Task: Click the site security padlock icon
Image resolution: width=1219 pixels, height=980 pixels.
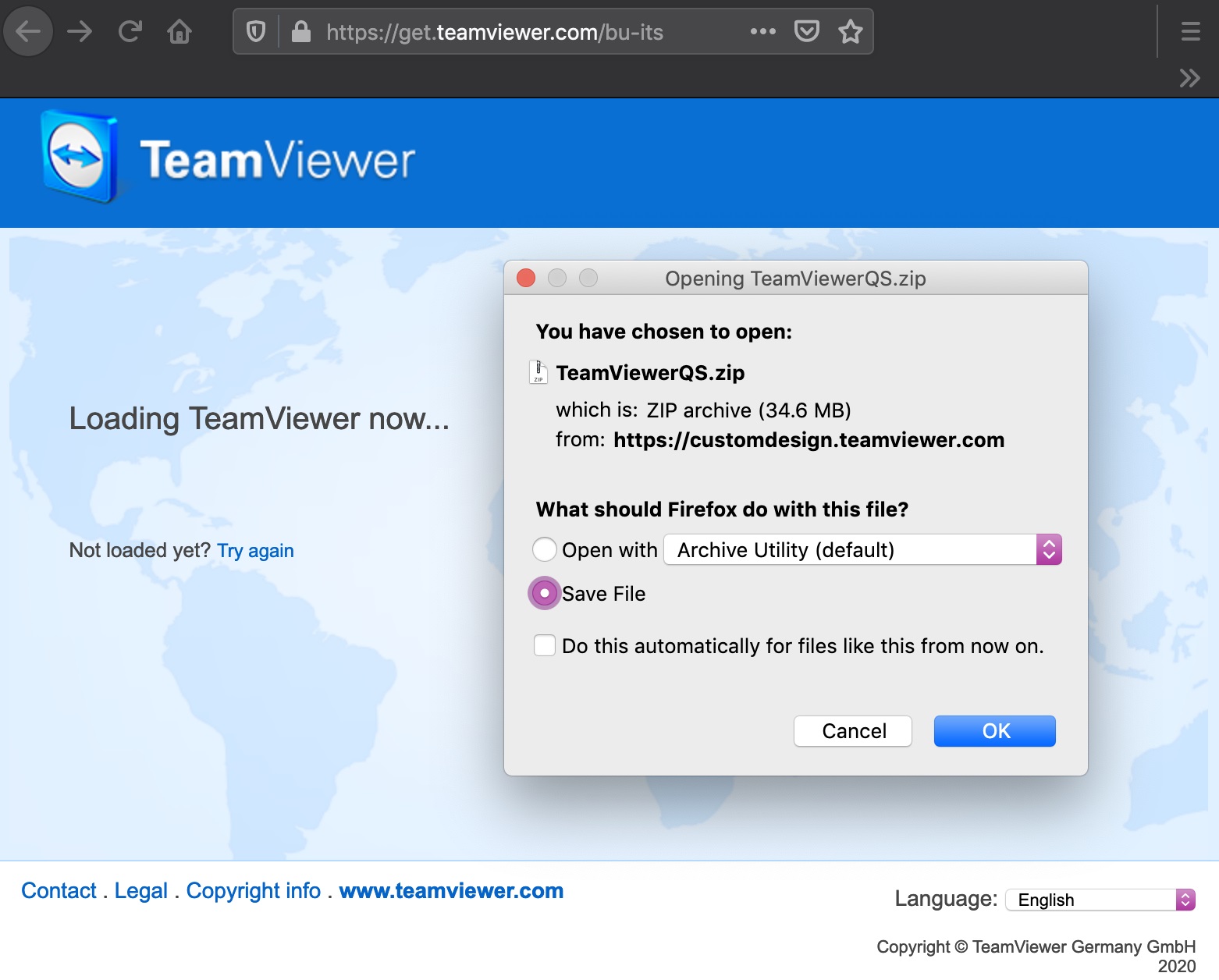Action: pyautogui.click(x=300, y=32)
